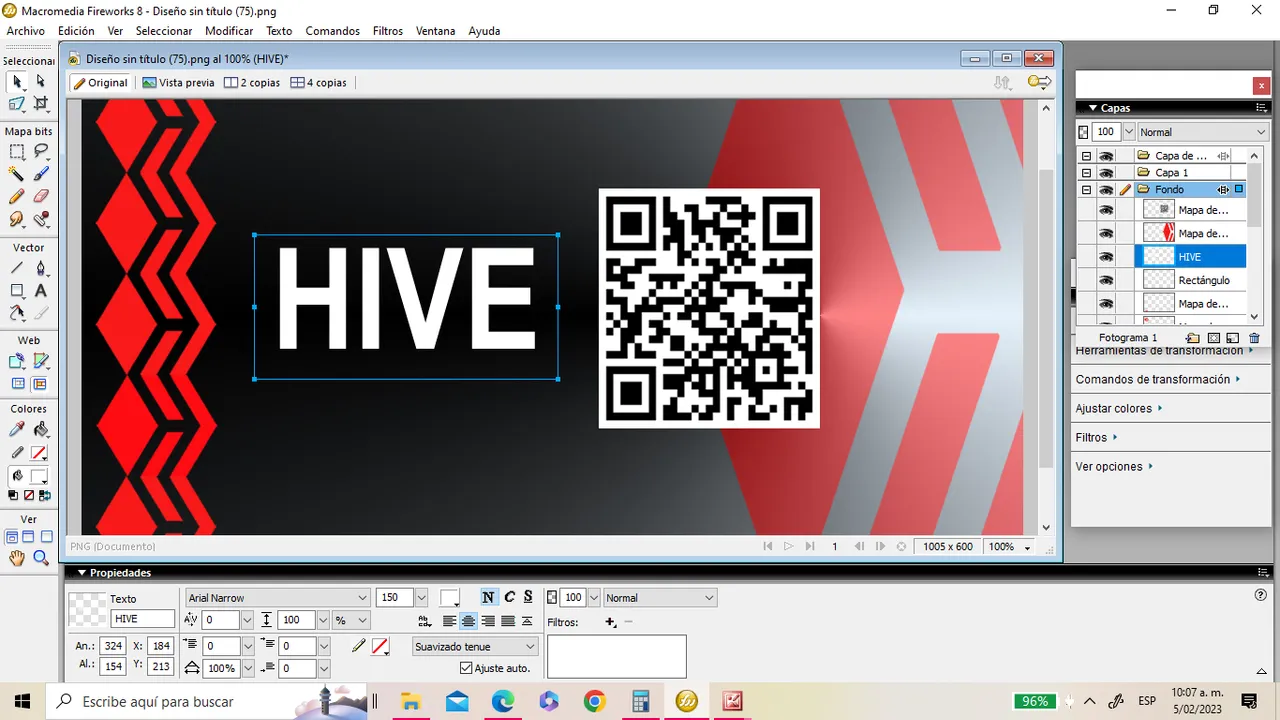Viewport: 1280px width, 720px height.
Task: Select the Slice tool
Action: pos(41,361)
